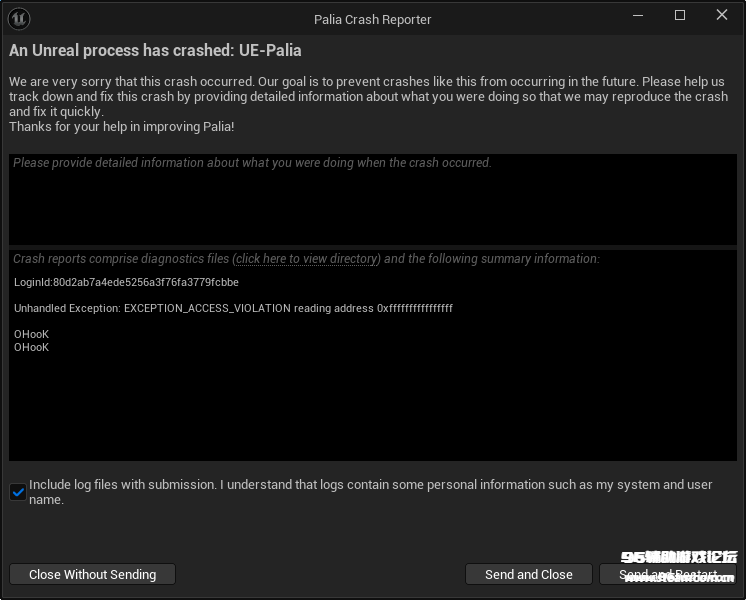
Task: Minimize the Palia Crash Reporter window
Action: (638, 16)
